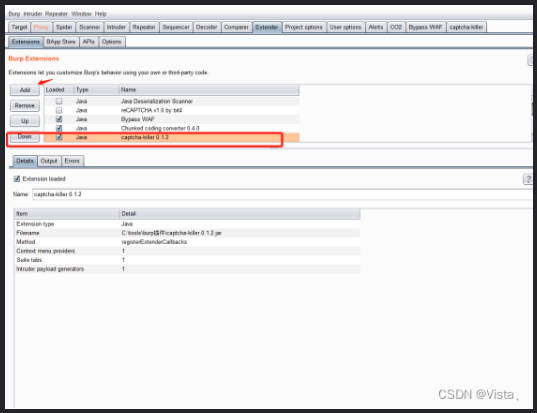Select the Extensions sub-tab
Screen dimensions: 537x413
pos(26,42)
